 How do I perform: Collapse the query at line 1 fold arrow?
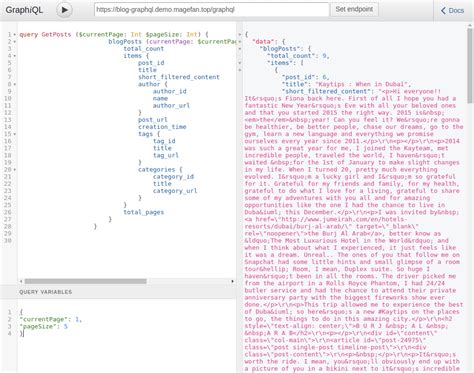[15, 35]
